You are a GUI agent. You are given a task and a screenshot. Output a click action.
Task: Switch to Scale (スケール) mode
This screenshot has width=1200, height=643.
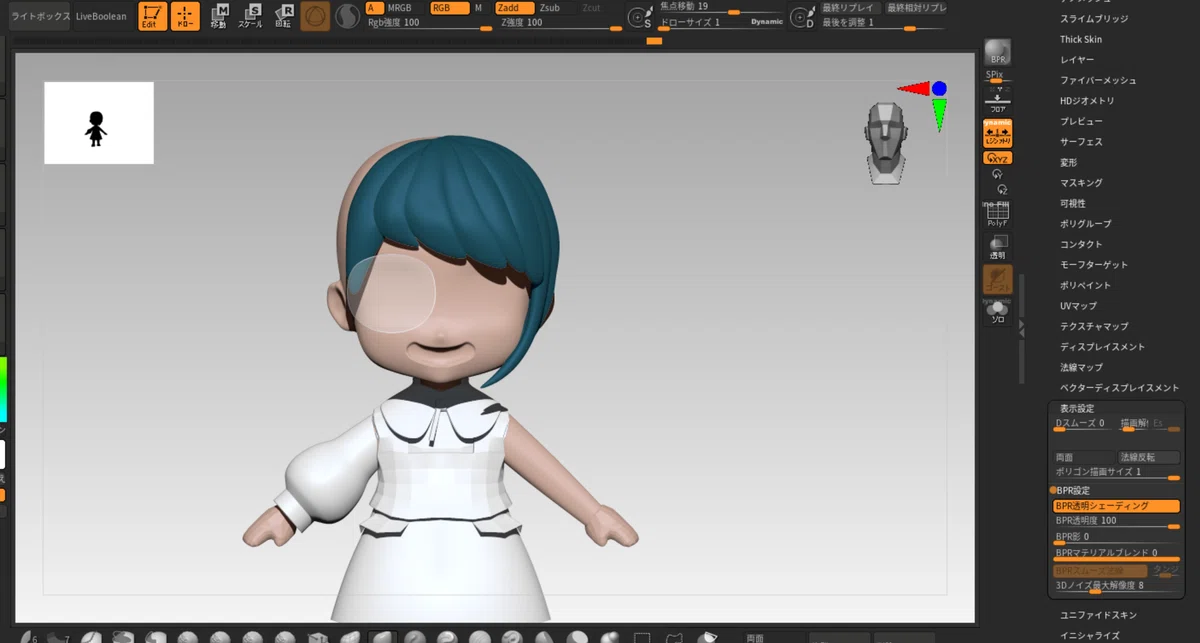pyautogui.click(x=252, y=16)
